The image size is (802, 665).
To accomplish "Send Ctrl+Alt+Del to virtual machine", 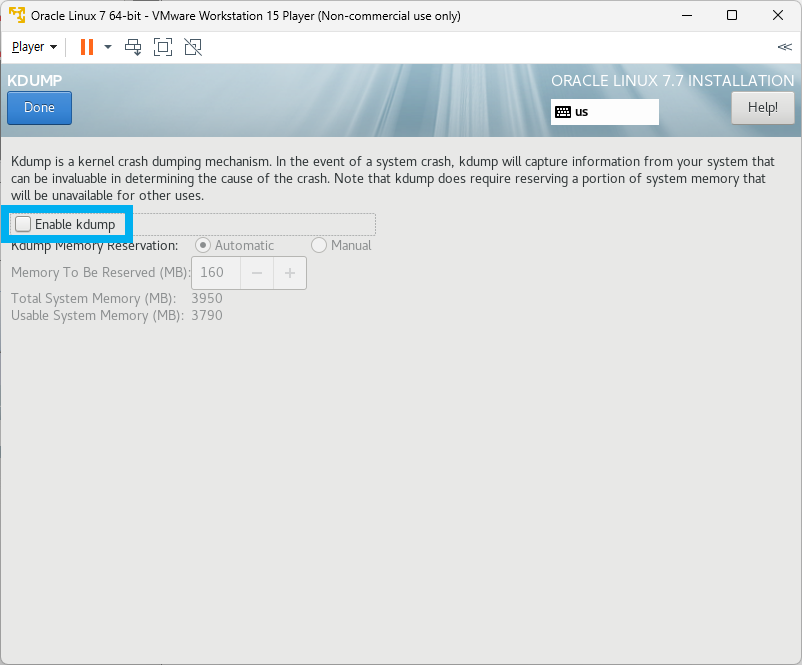I will (x=133, y=47).
